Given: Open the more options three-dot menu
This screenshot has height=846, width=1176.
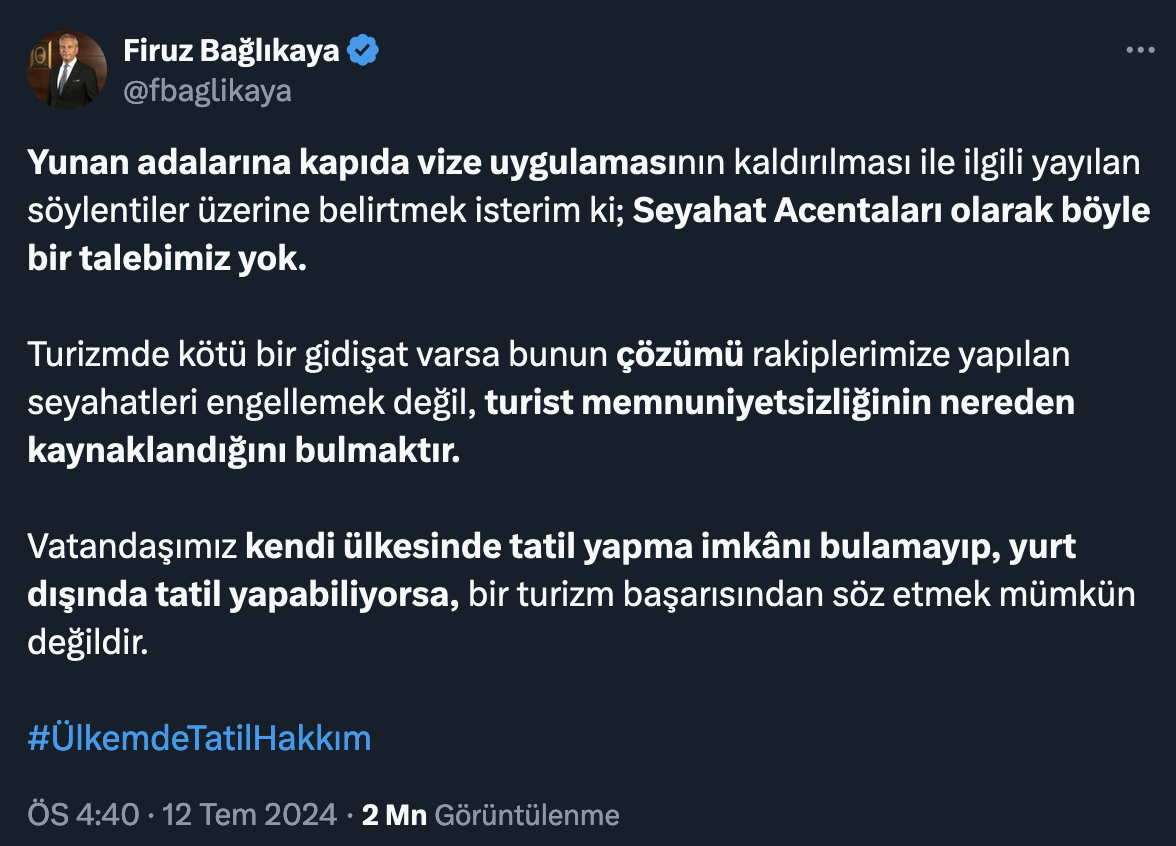Looking at the screenshot, I should click(1140, 51).
